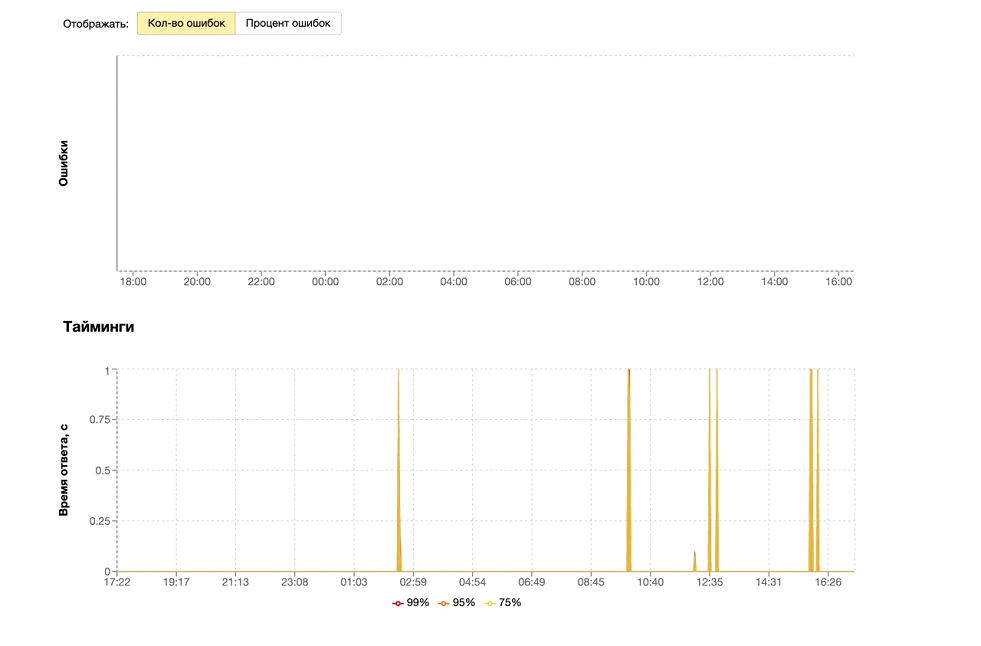The width and height of the screenshot is (981, 646).
Task: Click the yellow 75% legend marker
Action: coord(490,603)
